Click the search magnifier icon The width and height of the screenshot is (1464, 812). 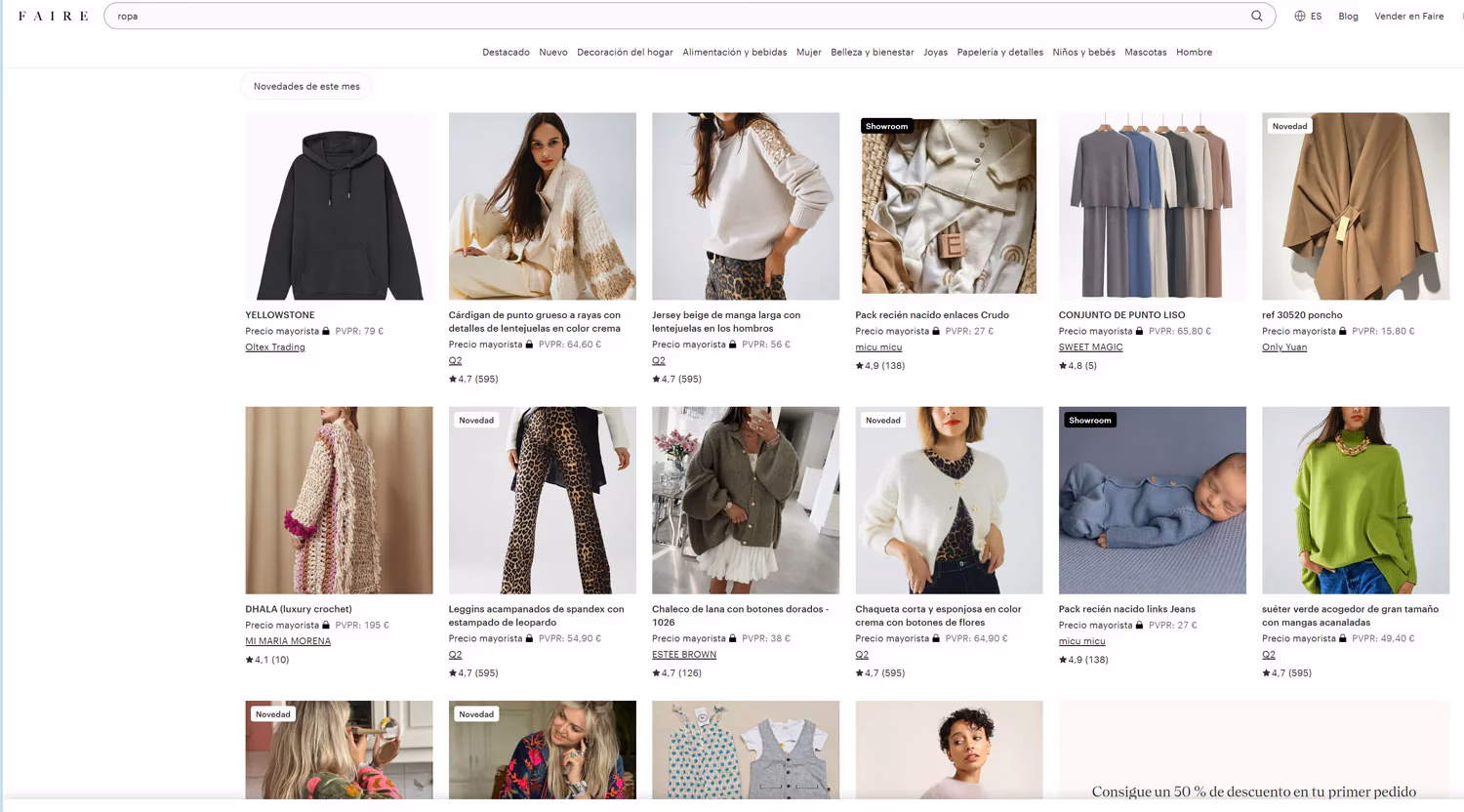1256,16
